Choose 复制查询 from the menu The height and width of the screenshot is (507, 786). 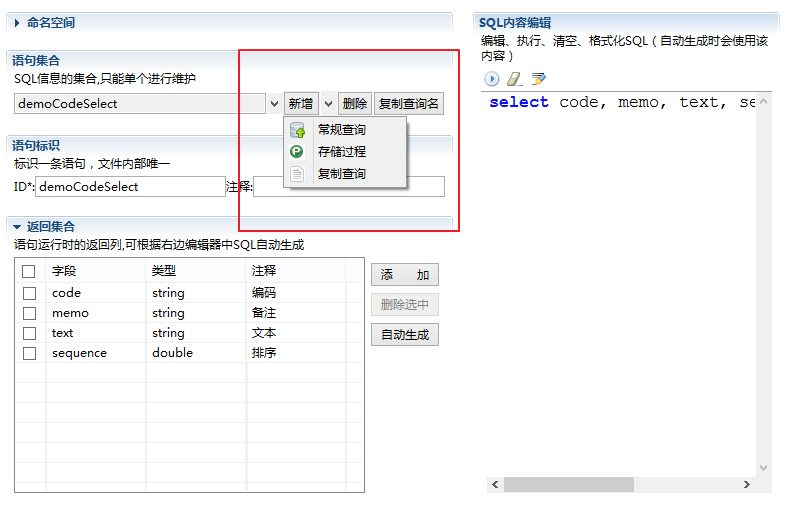point(342,174)
